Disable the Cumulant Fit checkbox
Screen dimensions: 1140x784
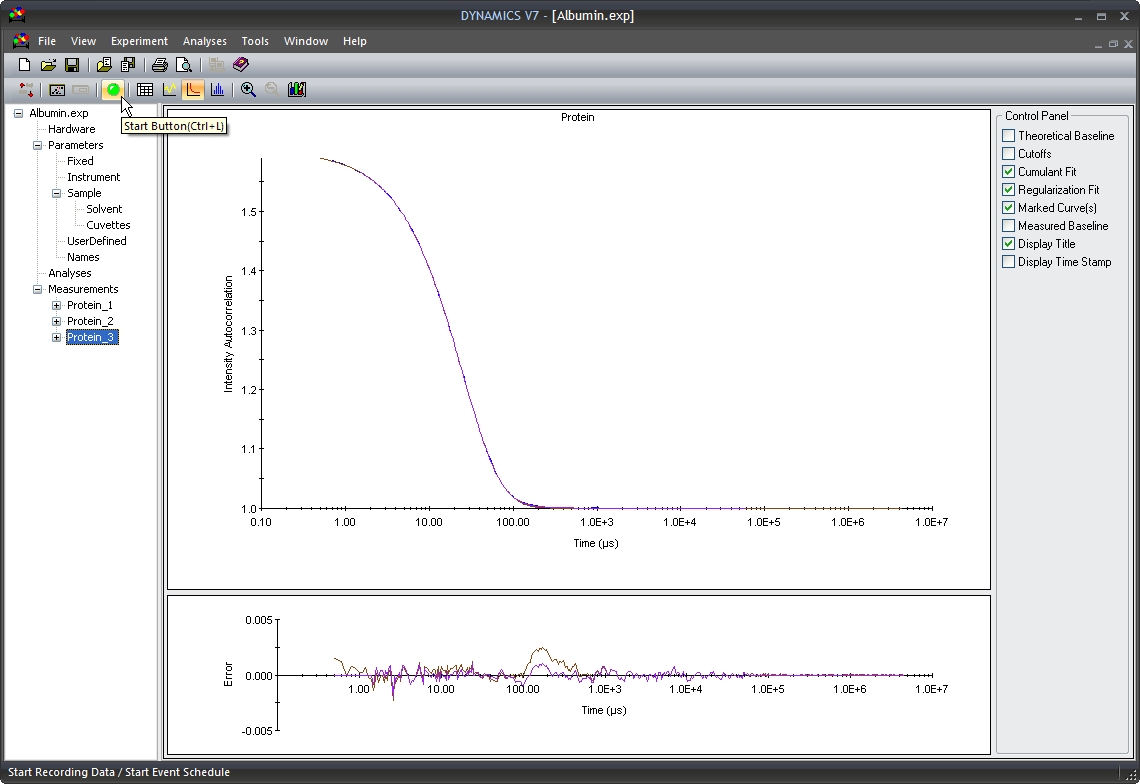click(1008, 171)
